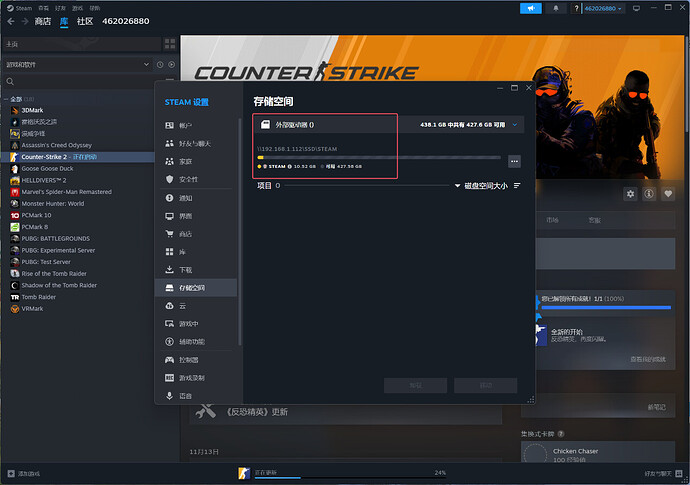Click the info icon on game page
This screenshot has width=690, height=485.
click(x=649, y=194)
